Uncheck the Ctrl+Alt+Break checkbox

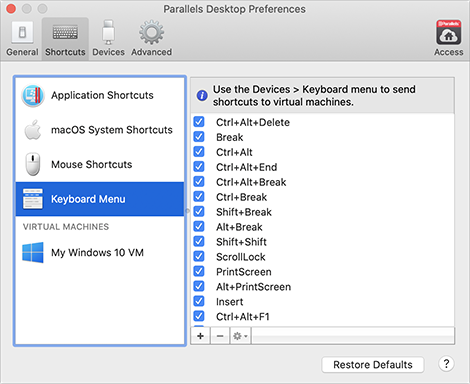[x=199, y=182]
